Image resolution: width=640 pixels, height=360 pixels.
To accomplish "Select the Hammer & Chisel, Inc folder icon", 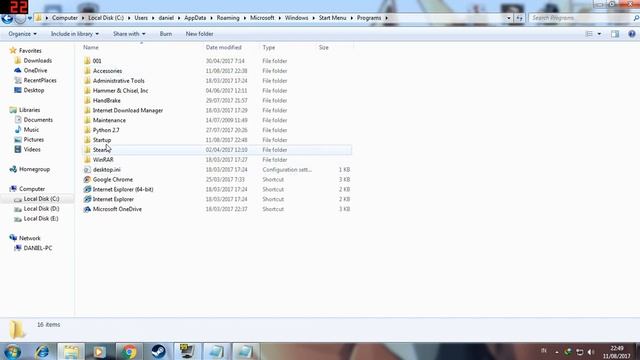I will [x=87, y=90].
